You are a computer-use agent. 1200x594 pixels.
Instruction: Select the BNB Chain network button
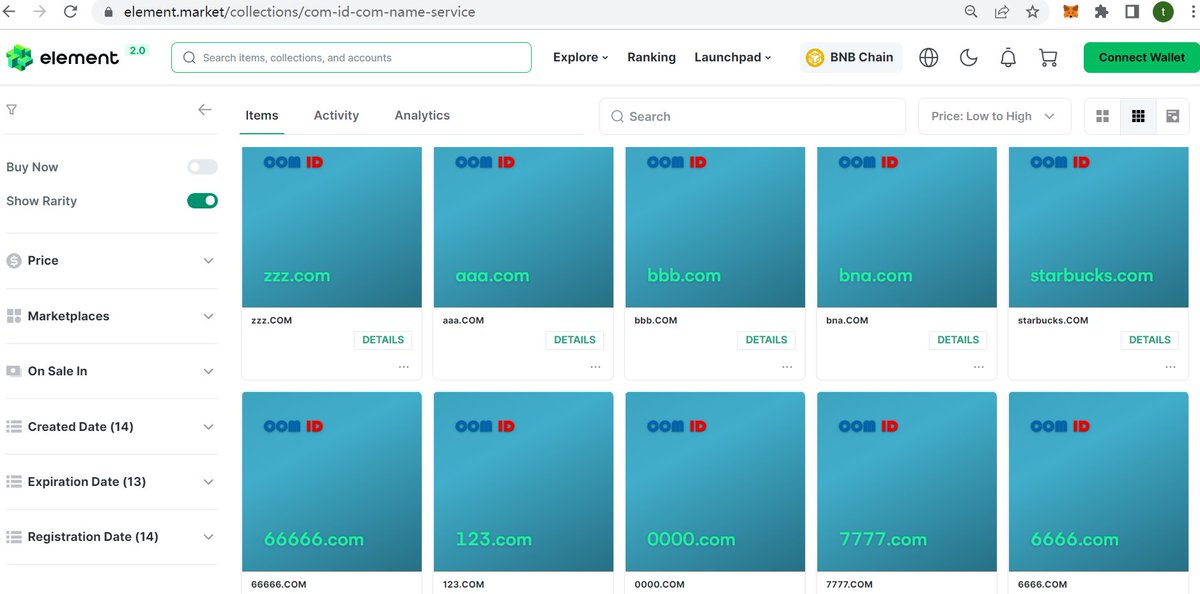(851, 57)
